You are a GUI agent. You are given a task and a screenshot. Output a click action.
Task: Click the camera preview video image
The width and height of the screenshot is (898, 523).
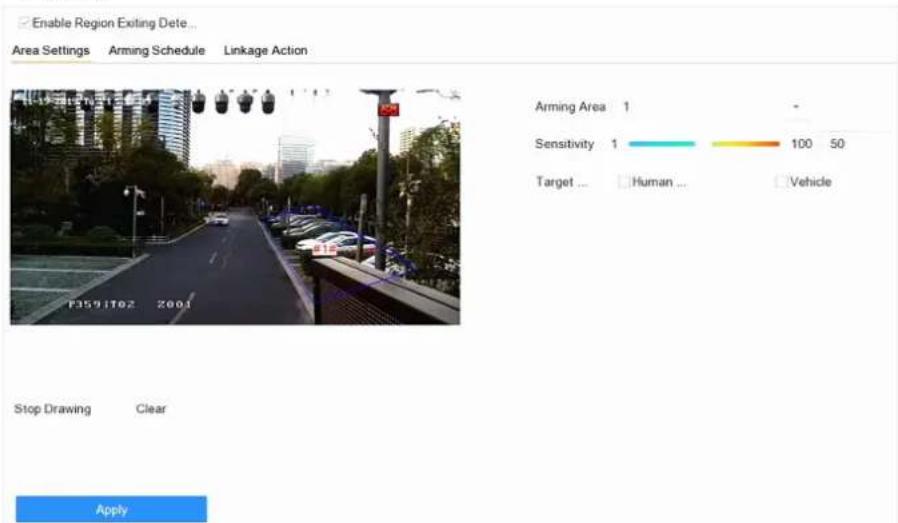(x=235, y=207)
